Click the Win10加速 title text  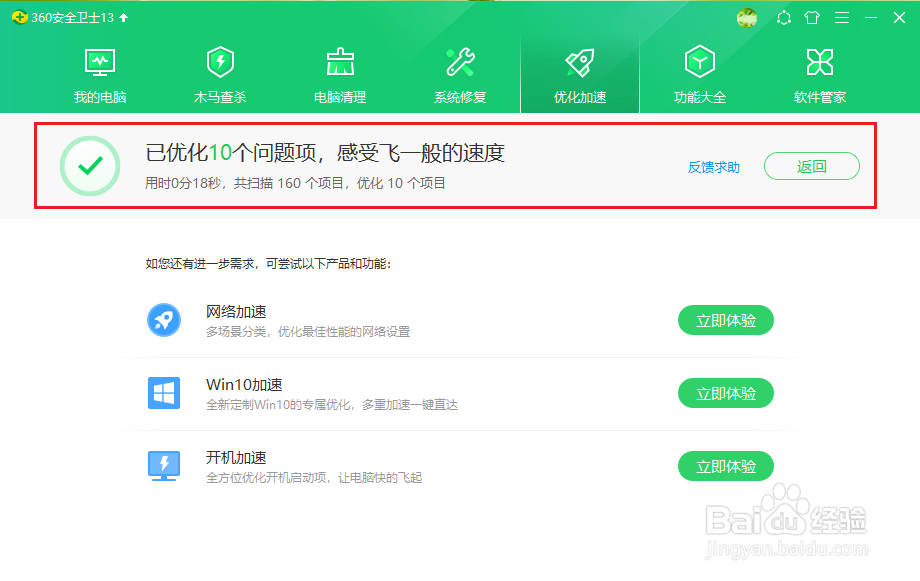pos(244,385)
